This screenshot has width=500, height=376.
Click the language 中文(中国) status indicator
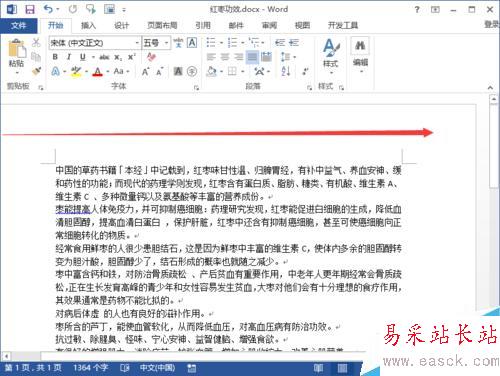tap(157, 368)
